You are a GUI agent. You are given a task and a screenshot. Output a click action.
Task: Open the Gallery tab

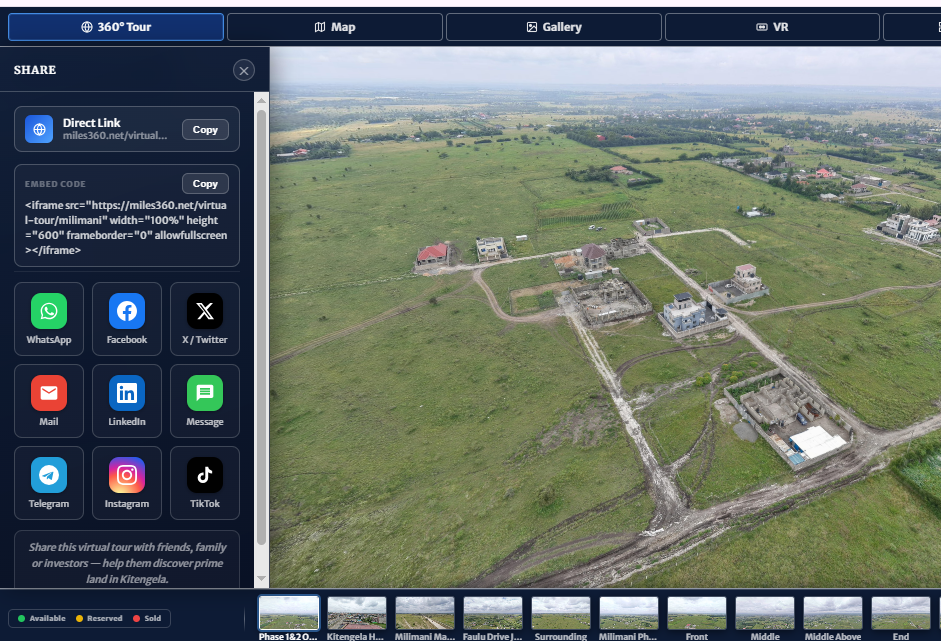click(554, 27)
